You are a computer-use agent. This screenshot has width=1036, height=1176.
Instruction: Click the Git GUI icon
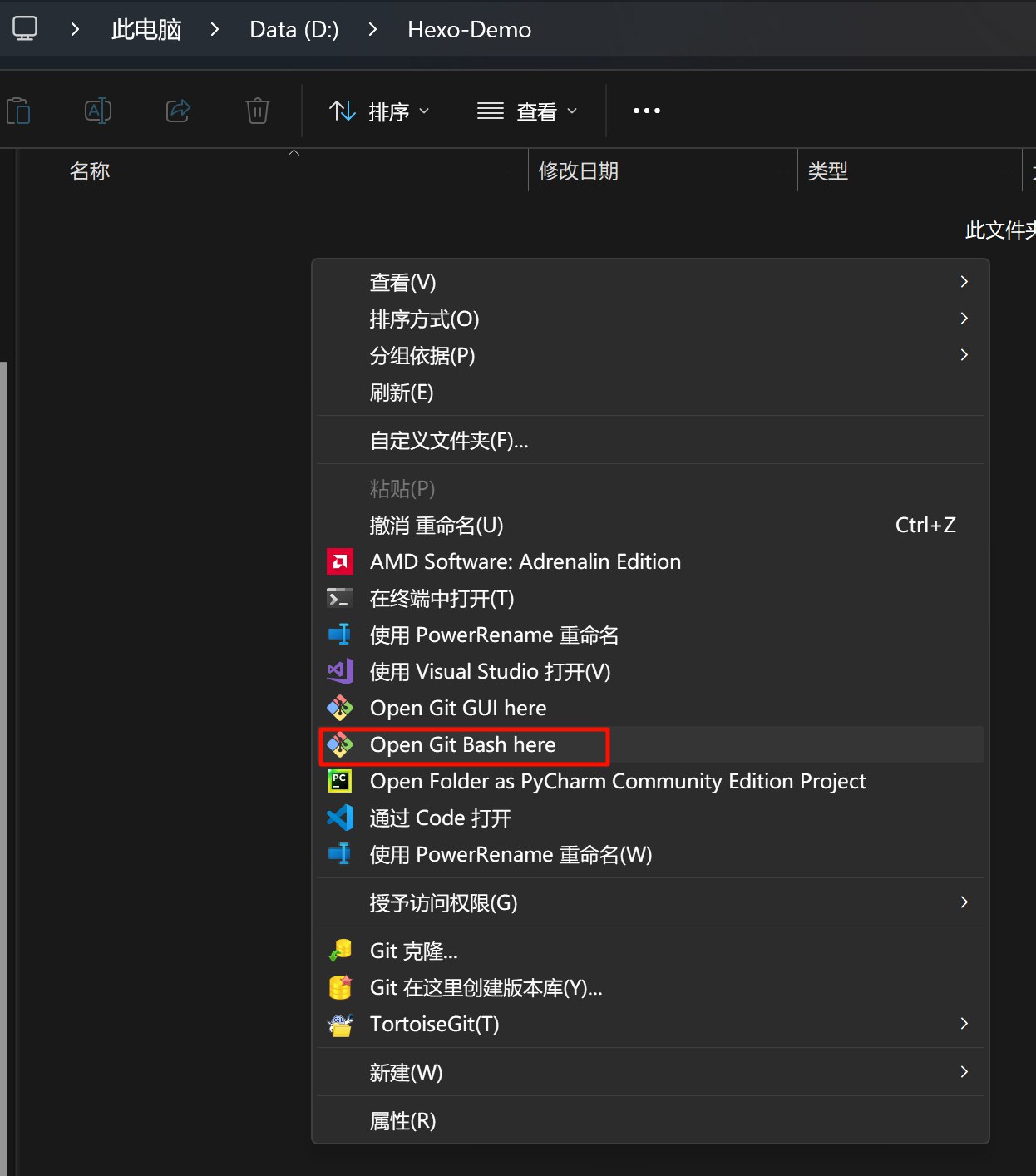click(339, 708)
